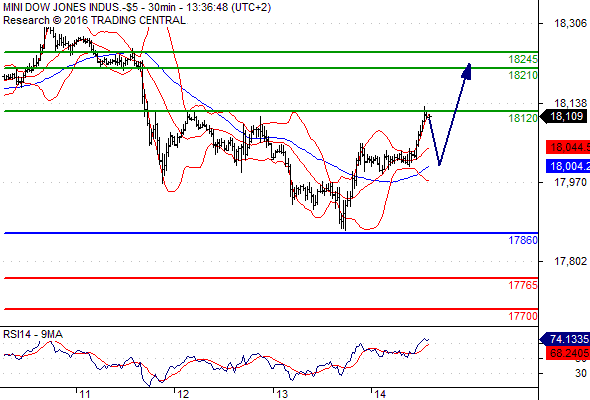
Task: Click date label 14 on time axis
Action: 380,394
